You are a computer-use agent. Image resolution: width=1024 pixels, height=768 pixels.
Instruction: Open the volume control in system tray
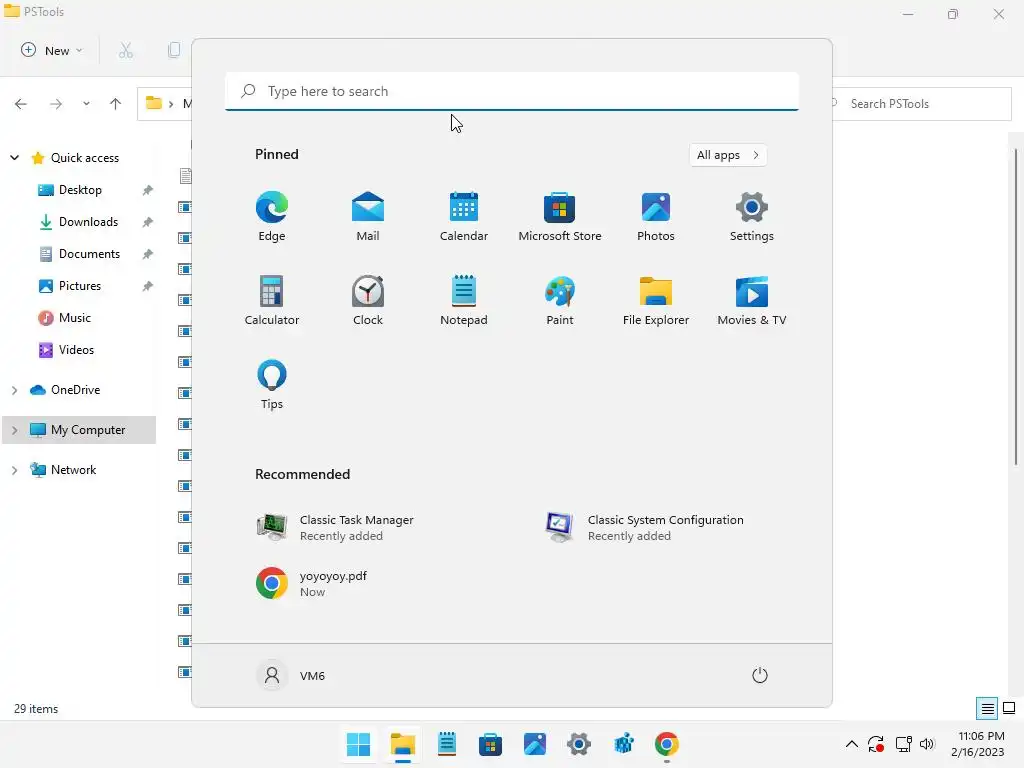click(927, 744)
